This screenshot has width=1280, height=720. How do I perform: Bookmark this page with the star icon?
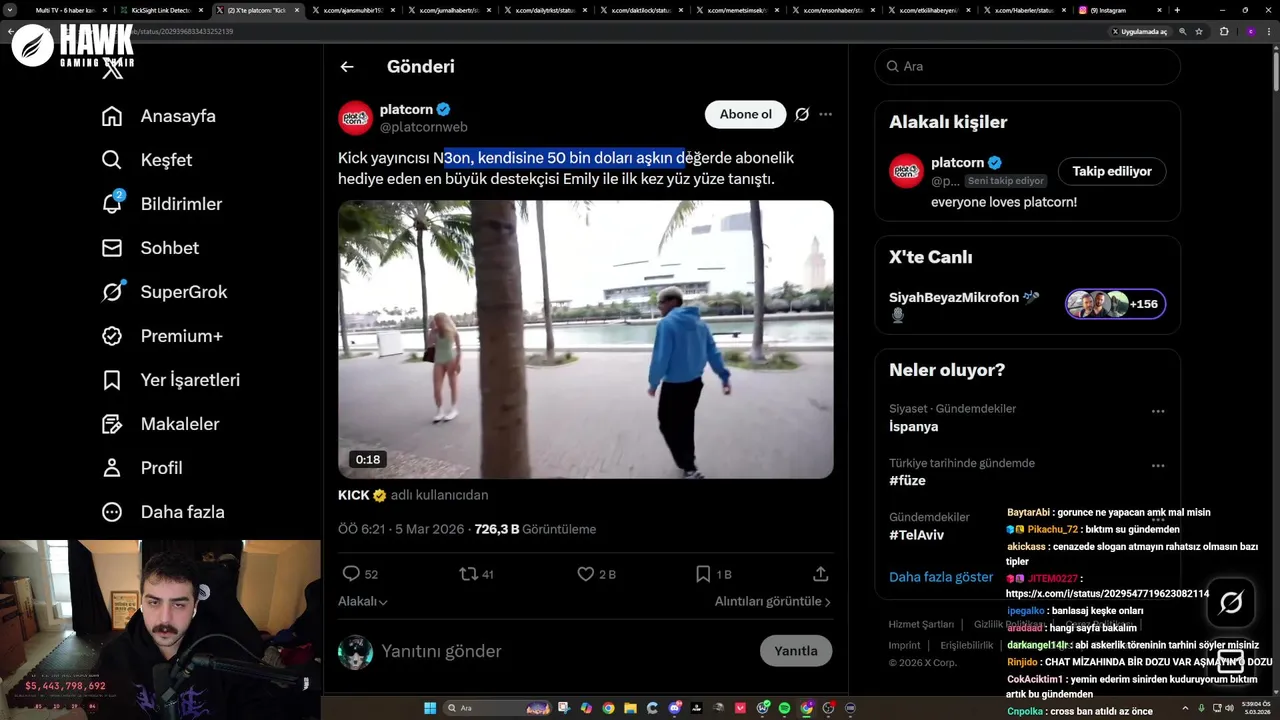coord(1199,31)
